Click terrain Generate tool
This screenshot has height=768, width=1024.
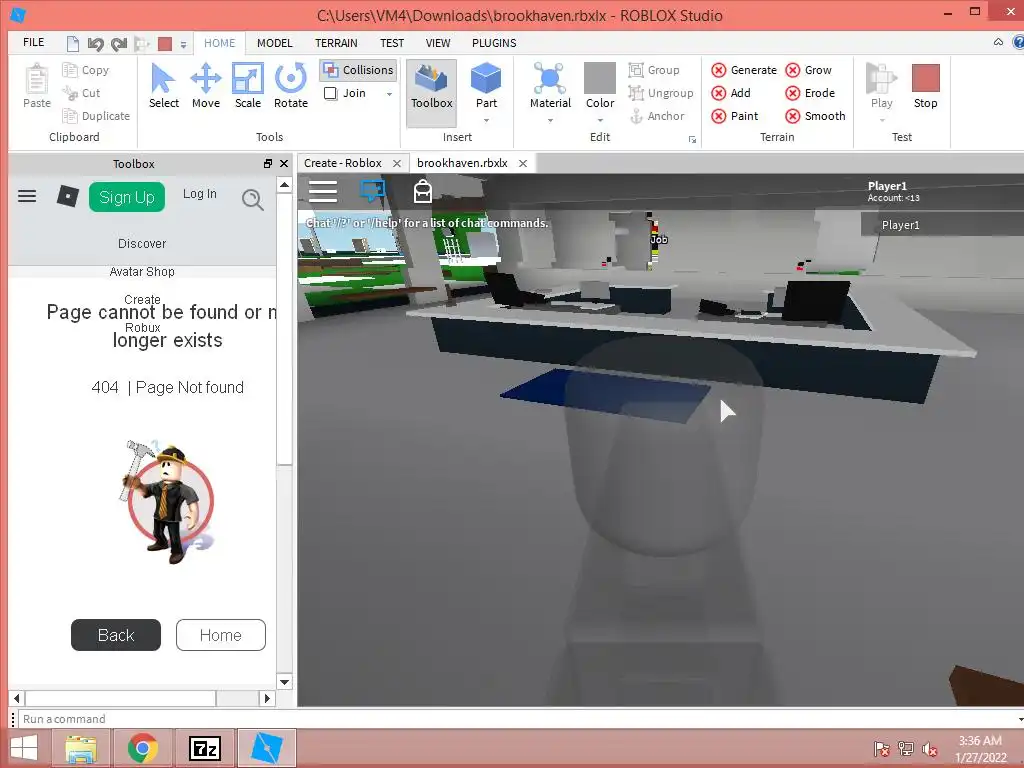744,70
